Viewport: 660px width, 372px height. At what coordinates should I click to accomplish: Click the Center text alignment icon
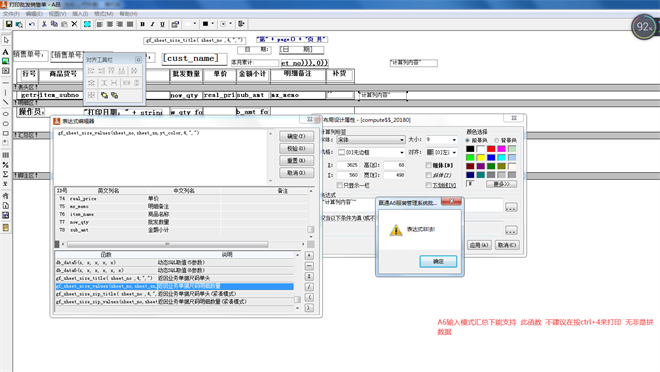click(x=110, y=24)
